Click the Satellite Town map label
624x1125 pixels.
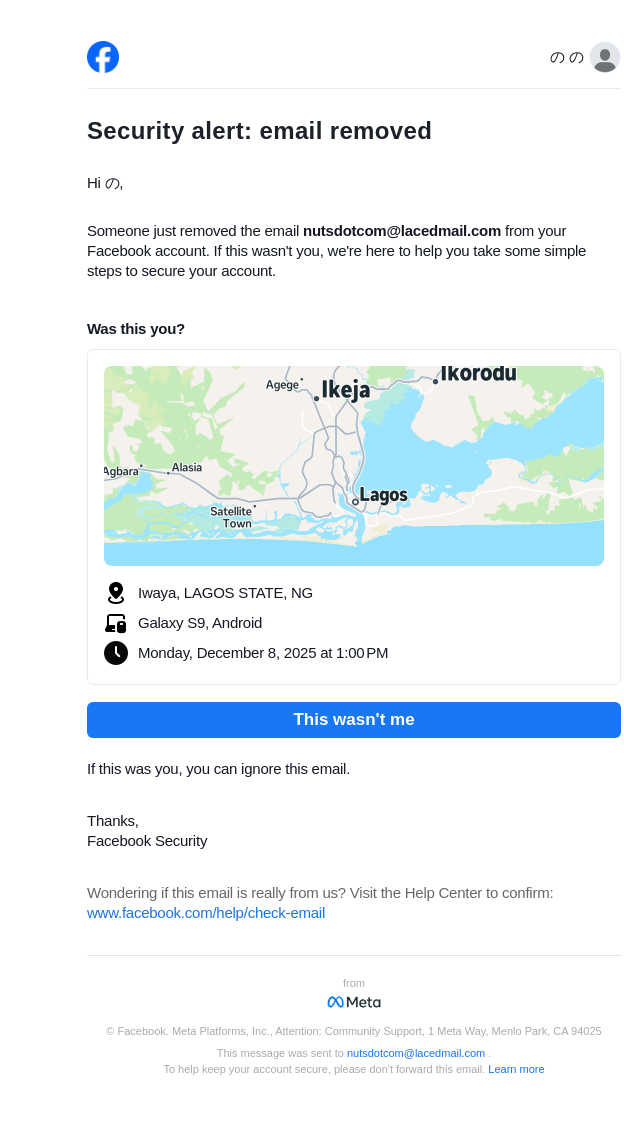[232, 517]
